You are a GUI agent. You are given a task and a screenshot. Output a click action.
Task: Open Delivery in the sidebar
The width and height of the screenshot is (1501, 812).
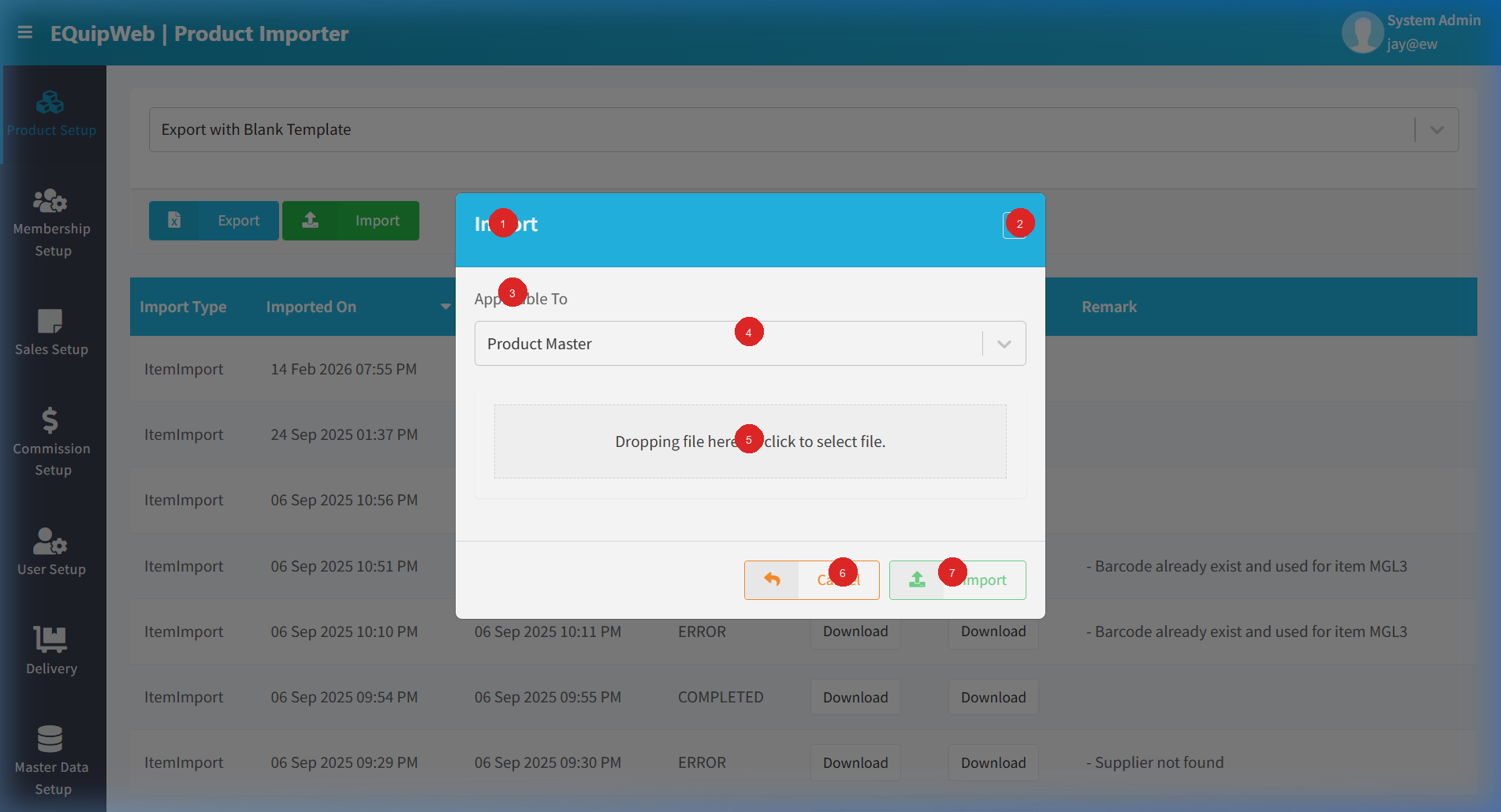point(51,650)
